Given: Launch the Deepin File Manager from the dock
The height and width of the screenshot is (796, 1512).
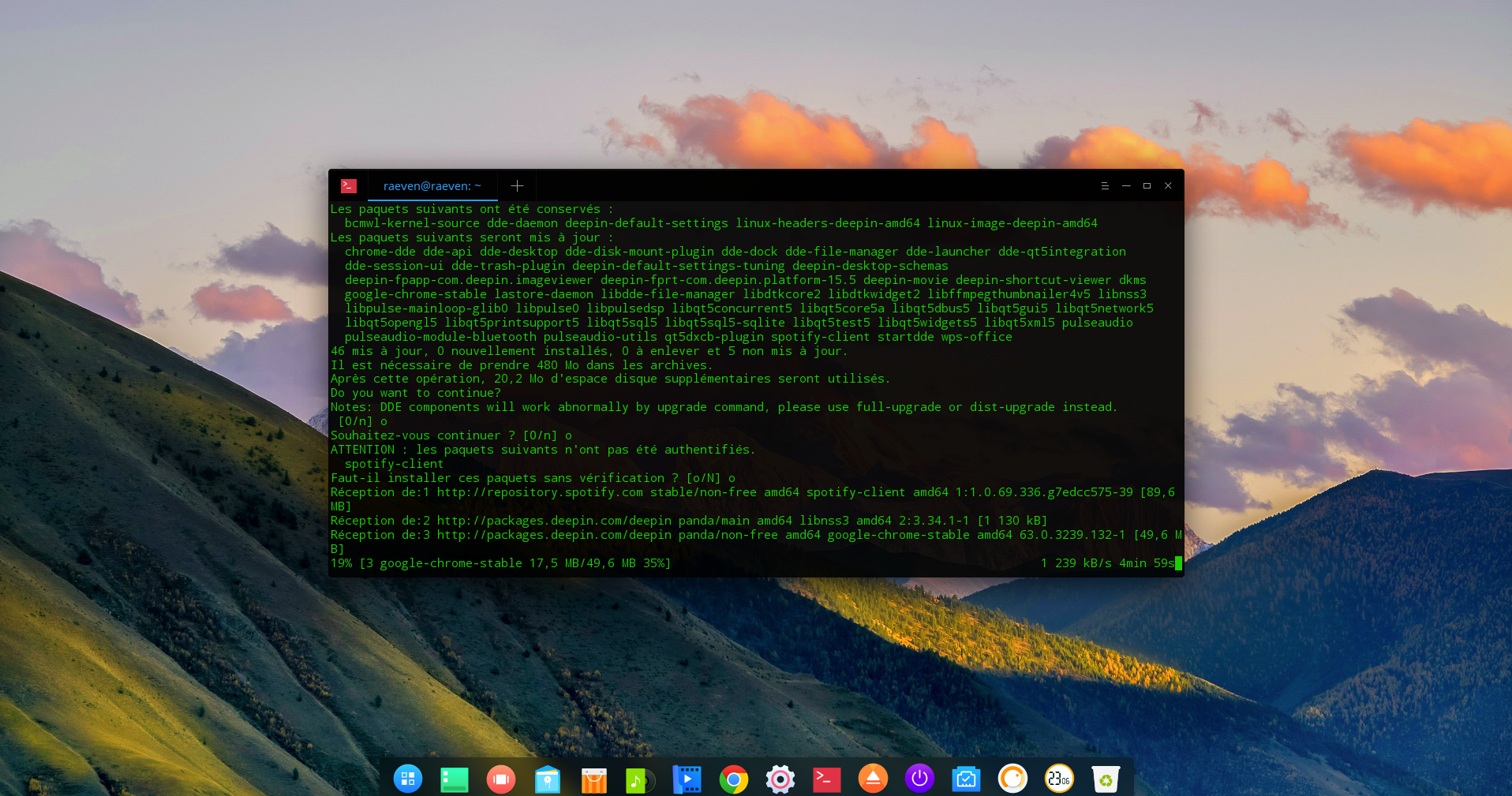Looking at the screenshot, I should pos(548,779).
